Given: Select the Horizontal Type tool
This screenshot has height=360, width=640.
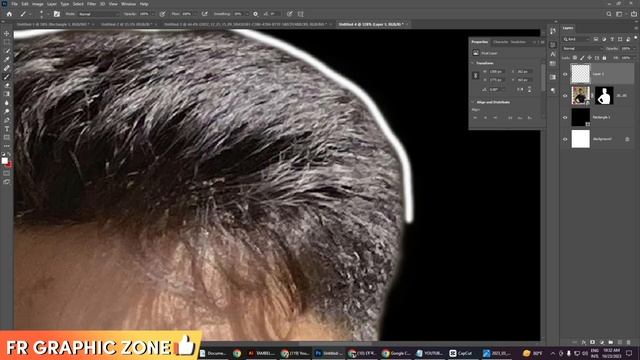Looking at the screenshot, I should 7,129.
